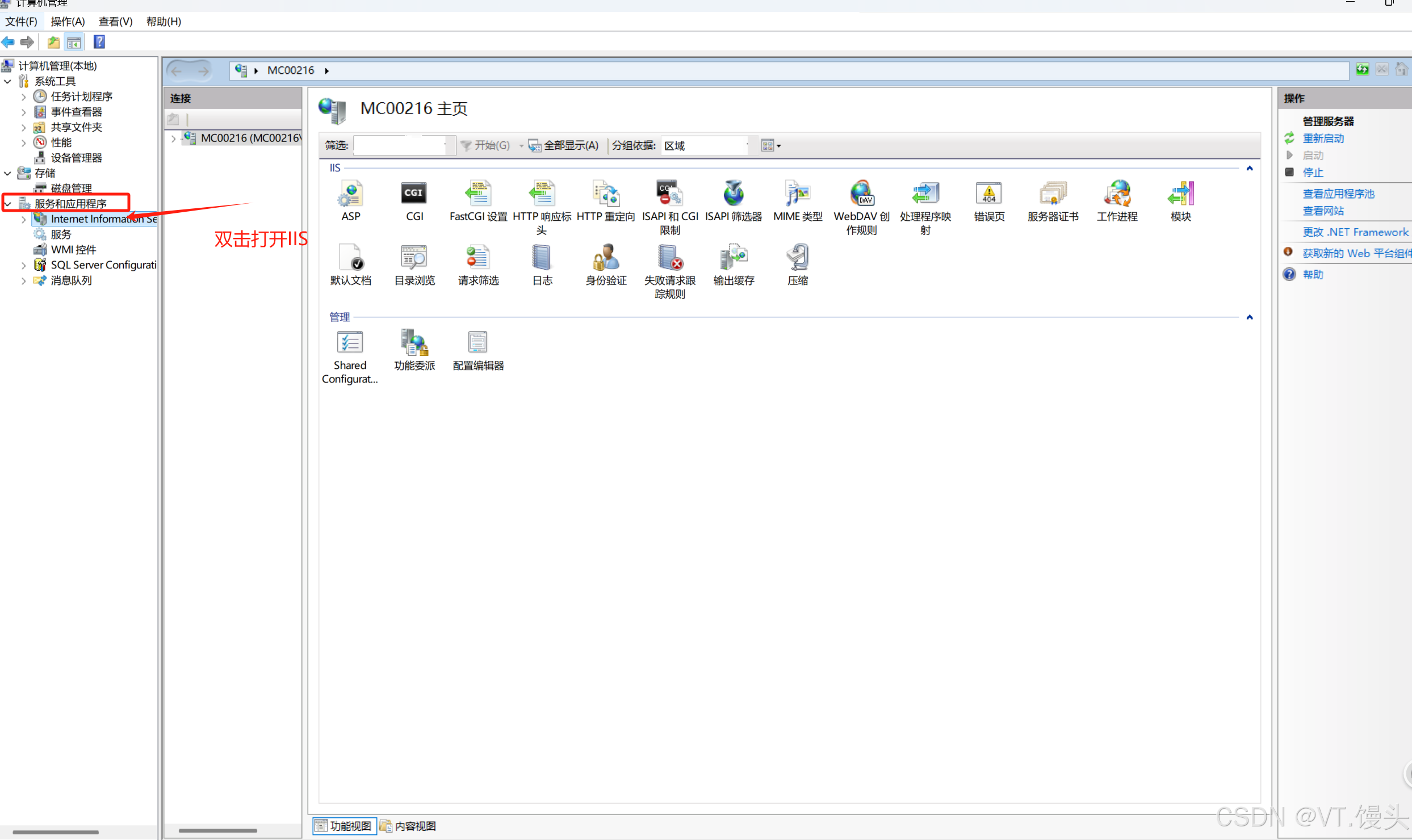This screenshot has height=840, width=1412.
Task: Open the 压缩 feature icon
Action: tap(797, 258)
